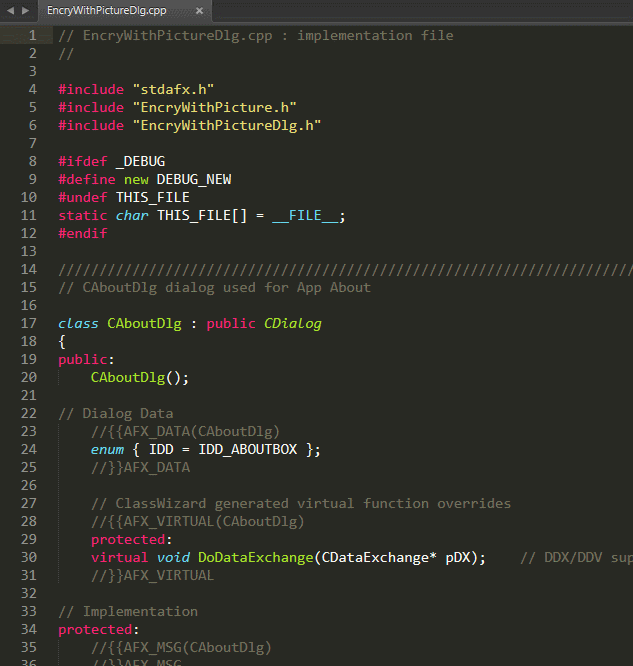Screen dimensions: 633x666
Task: Click the CAboutDlg() constructor declaration
Action: coord(140,377)
